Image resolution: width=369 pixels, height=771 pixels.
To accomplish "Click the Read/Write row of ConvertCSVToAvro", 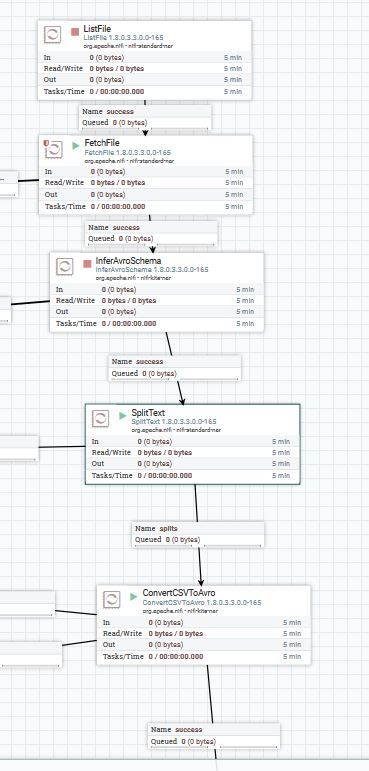I will tap(204, 633).
